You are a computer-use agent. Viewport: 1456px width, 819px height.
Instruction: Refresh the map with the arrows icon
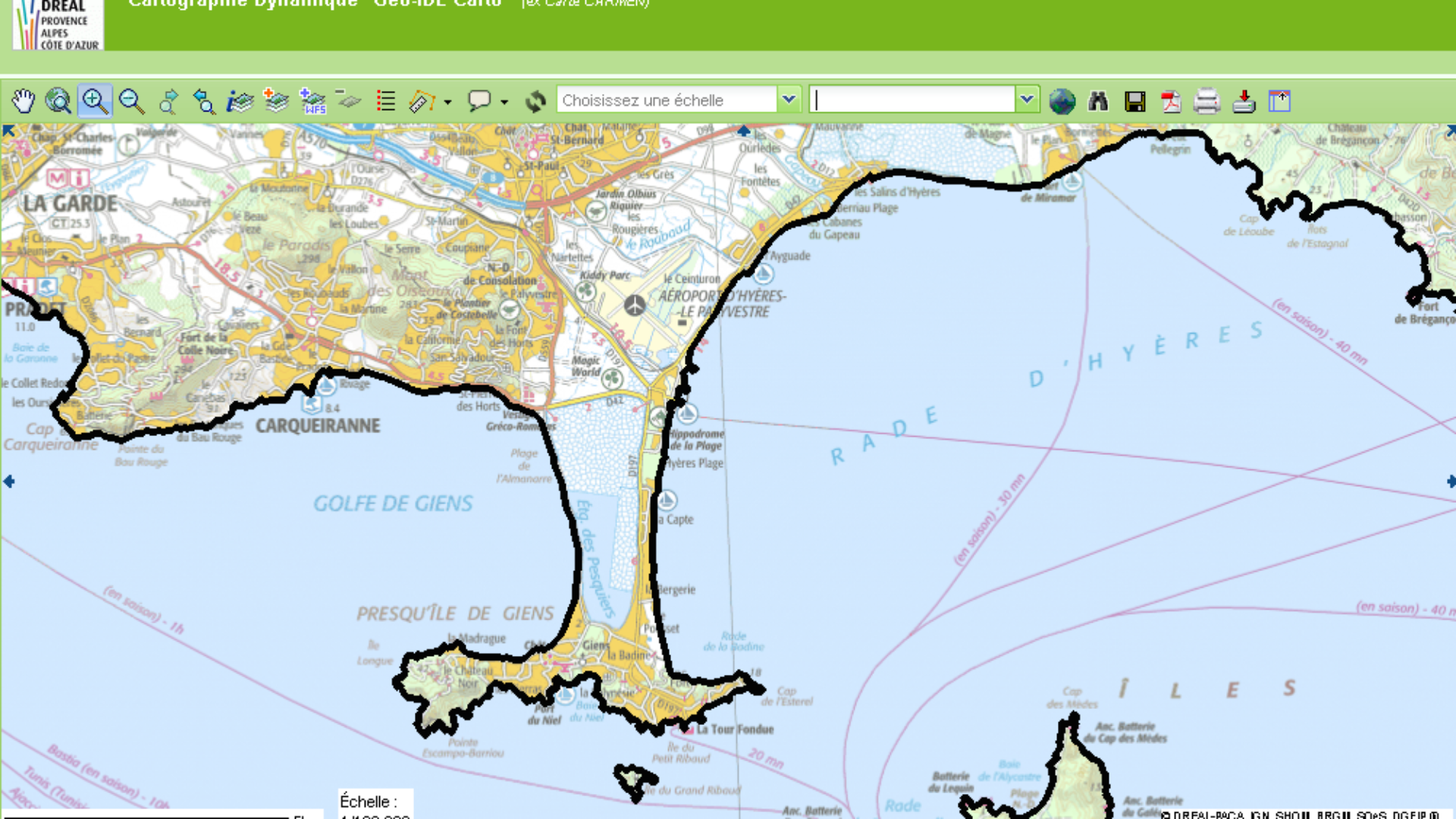click(535, 101)
